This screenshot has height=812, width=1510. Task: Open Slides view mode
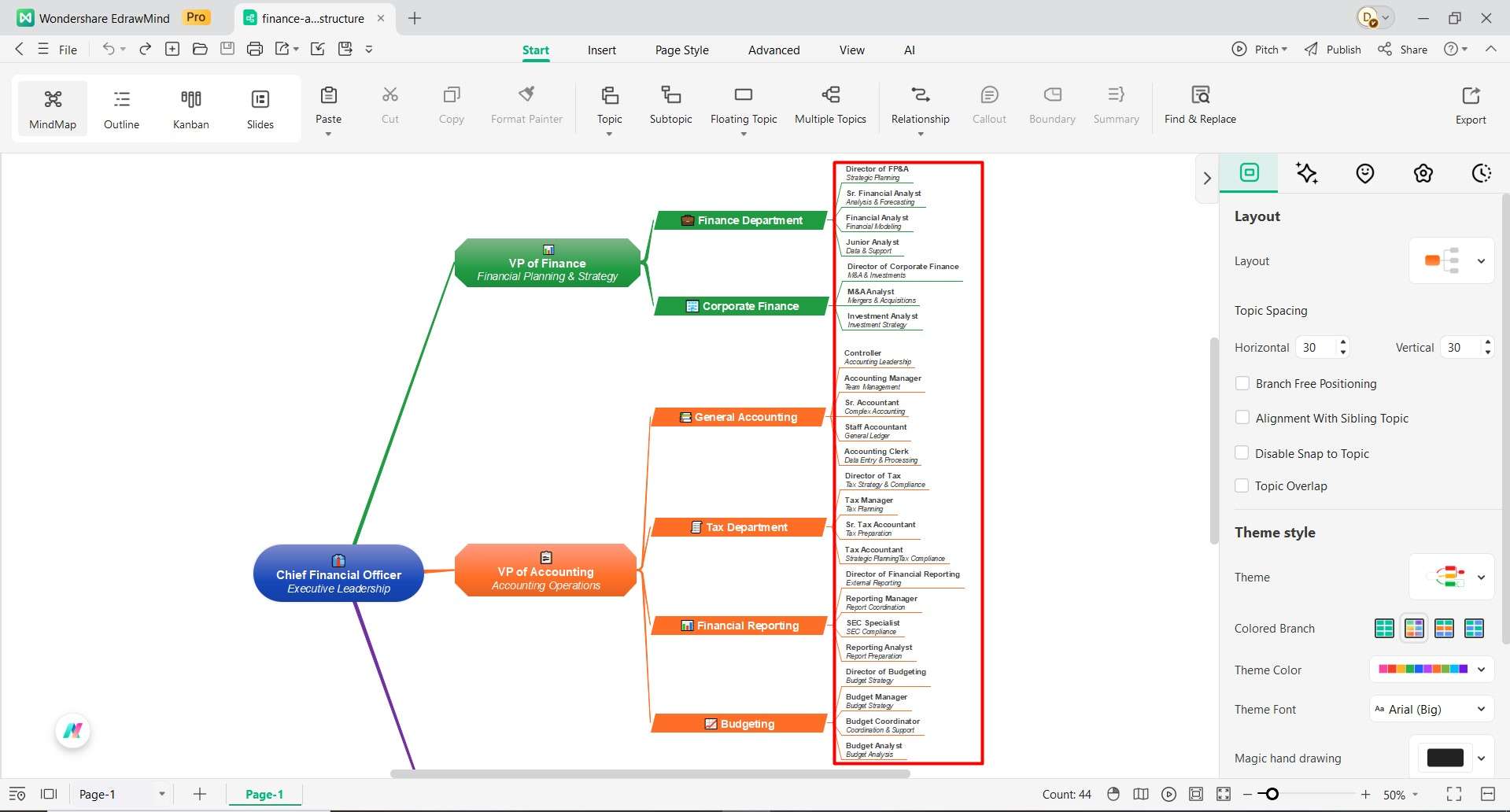click(260, 109)
